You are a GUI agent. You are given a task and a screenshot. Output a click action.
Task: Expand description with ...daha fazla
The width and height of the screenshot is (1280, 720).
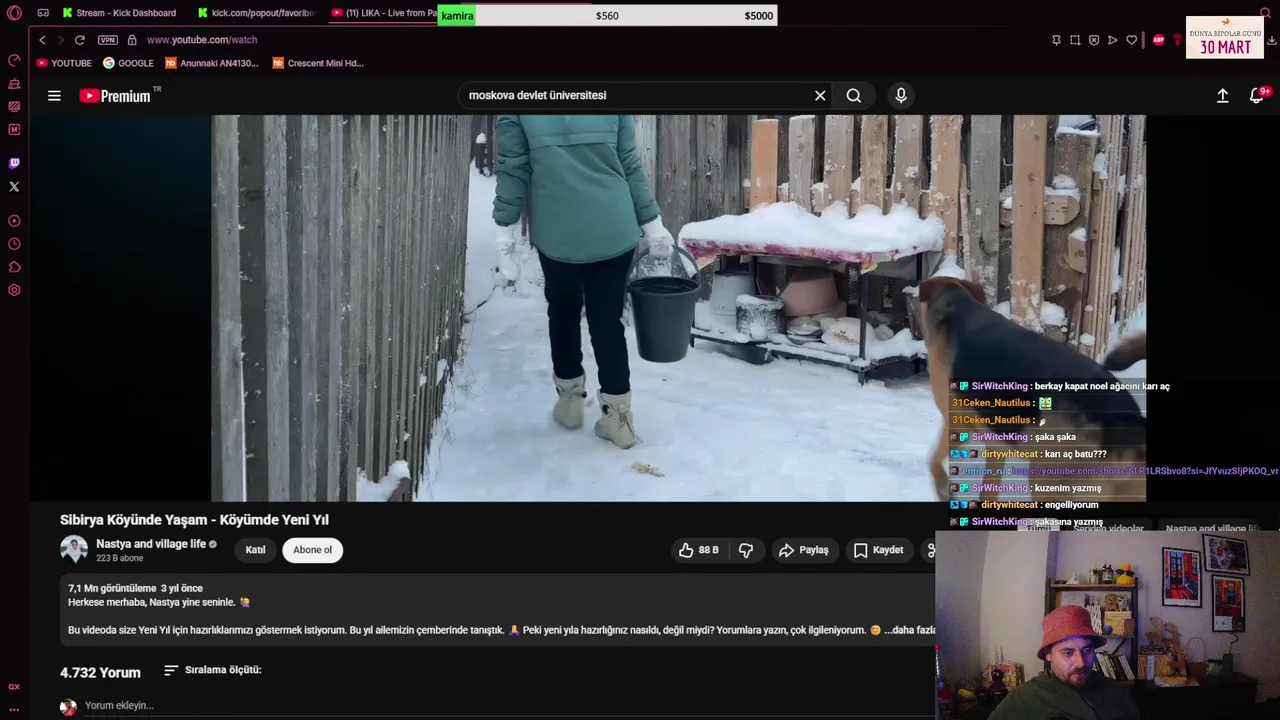pyautogui.click(x=910, y=630)
